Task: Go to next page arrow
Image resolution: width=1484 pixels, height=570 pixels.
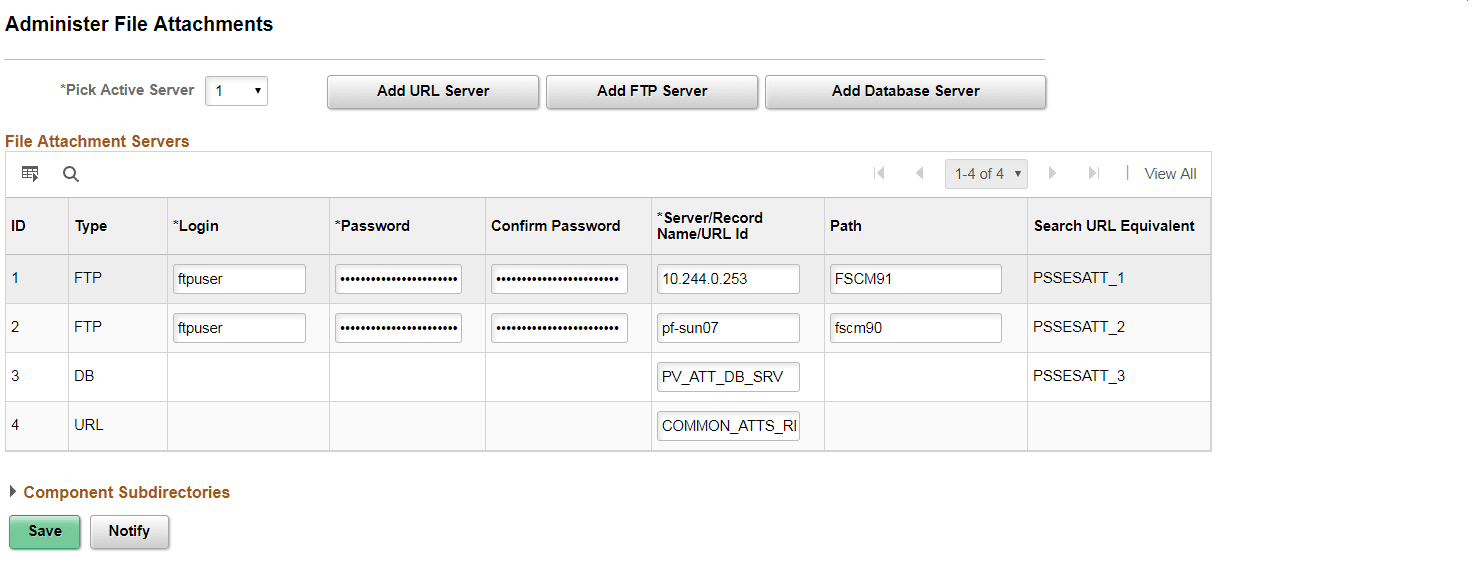Action: click(x=1052, y=173)
